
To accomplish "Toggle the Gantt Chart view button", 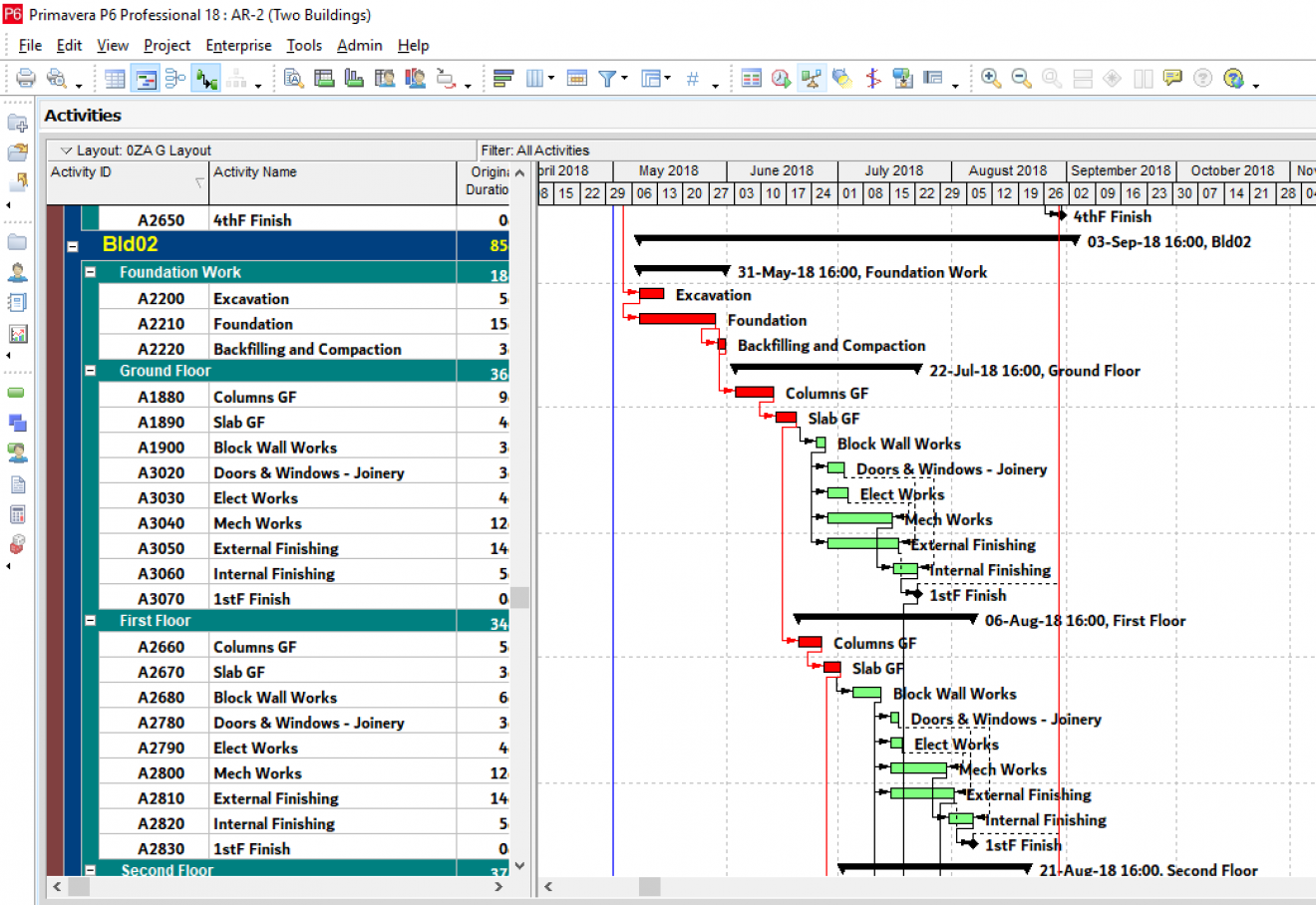I will [146, 78].
